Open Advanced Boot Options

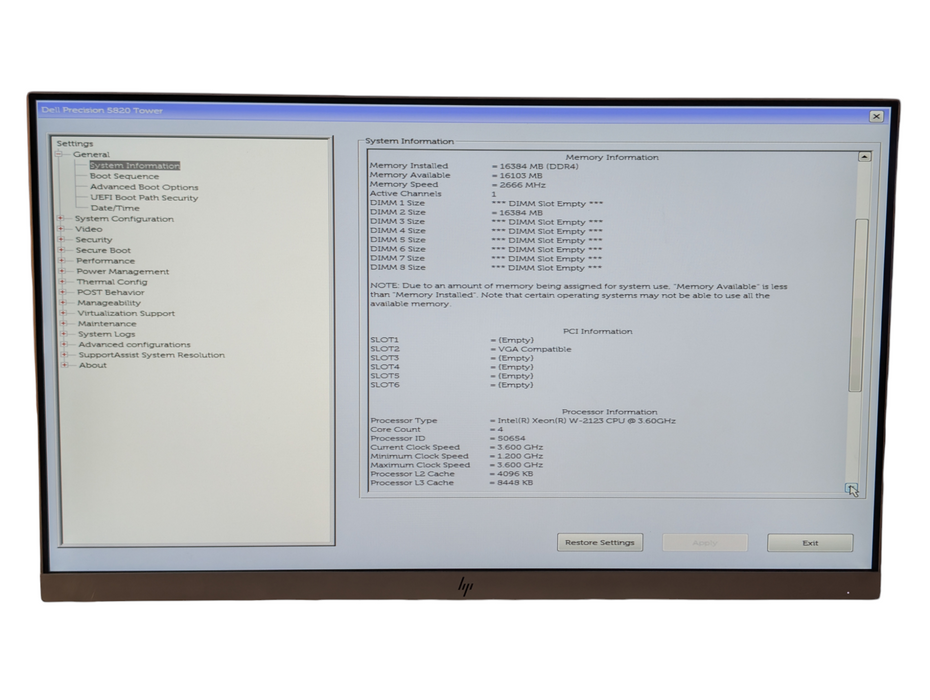click(144, 187)
